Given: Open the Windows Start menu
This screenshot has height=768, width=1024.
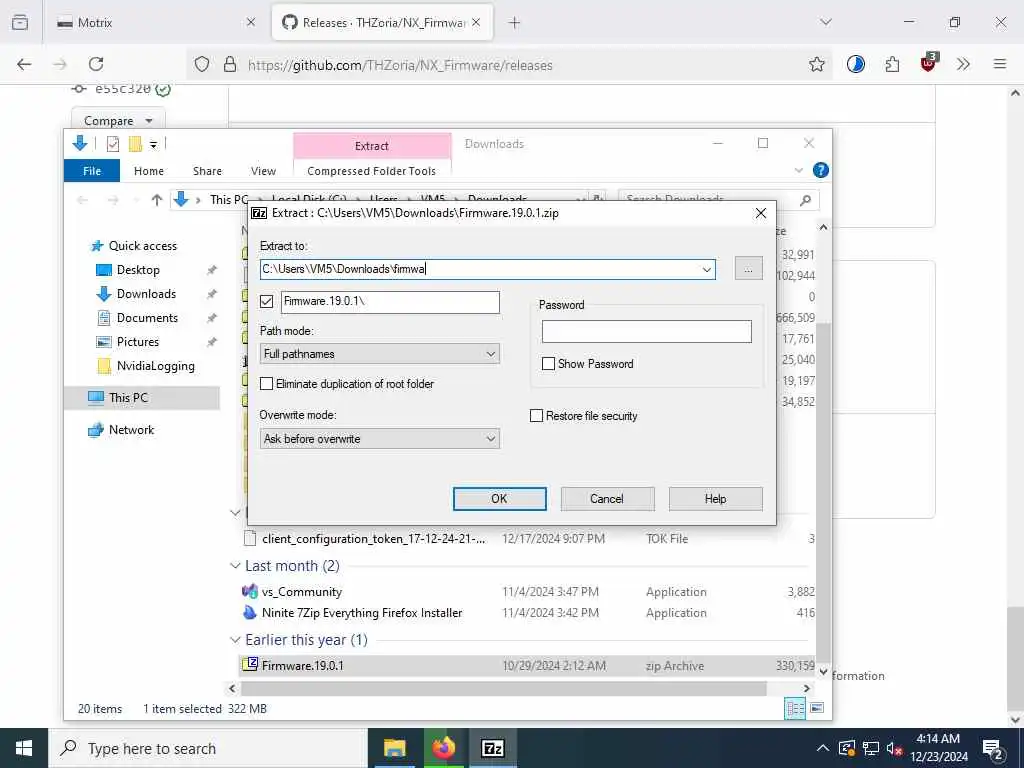Looking at the screenshot, I should (x=24, y=748).
